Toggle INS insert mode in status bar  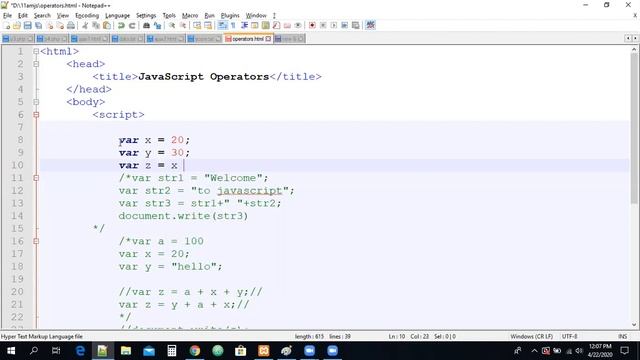622,337
